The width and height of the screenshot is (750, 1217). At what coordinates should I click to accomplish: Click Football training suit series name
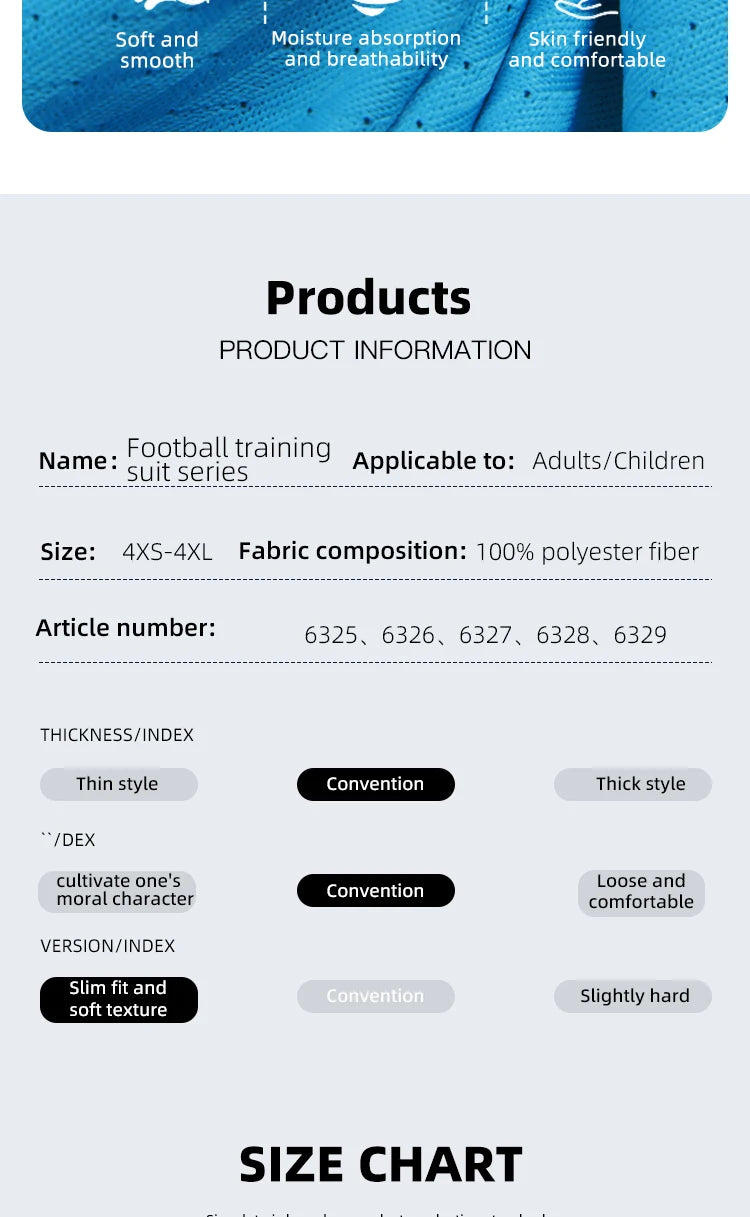(x=228, y=459)
